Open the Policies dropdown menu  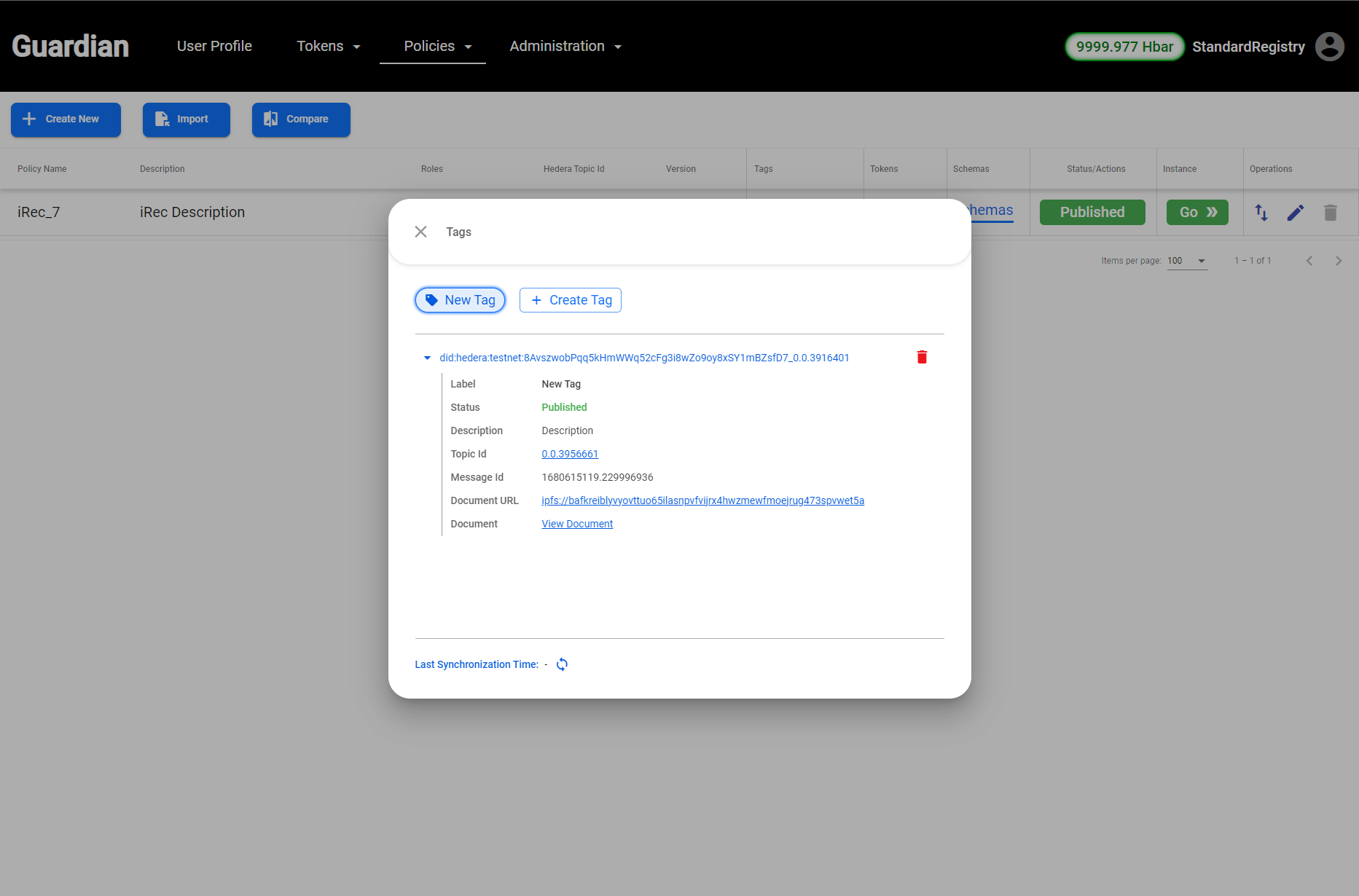coord(438,46)
